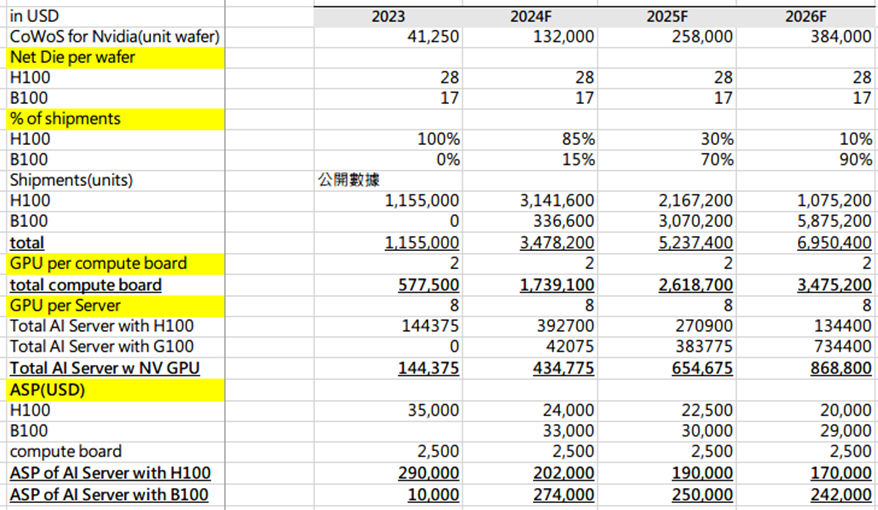Click the highlighted 'GPU per Server' cell
Image resolution: width=878 pixels, height=510 pixels.
pos(65,305)
